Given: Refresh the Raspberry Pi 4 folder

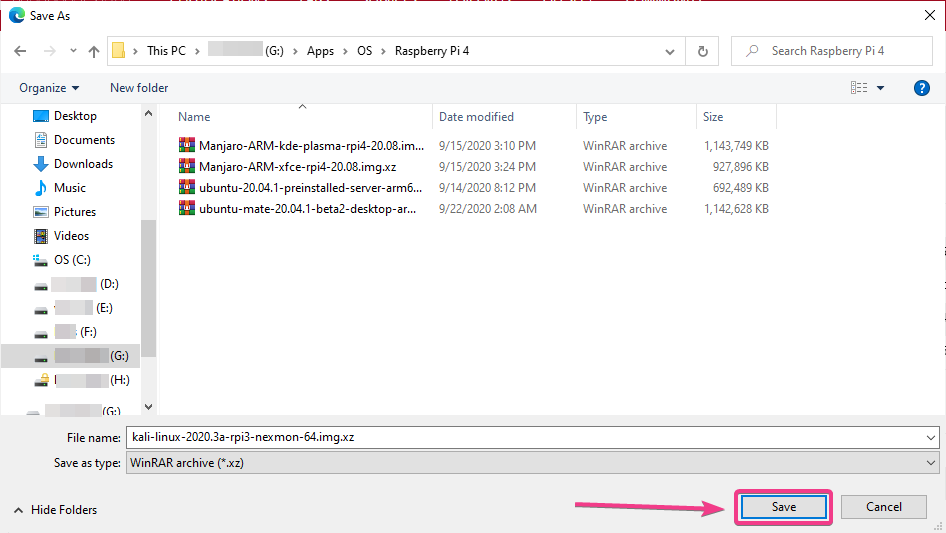Looking at the screenshot, I should pos(702,51).
